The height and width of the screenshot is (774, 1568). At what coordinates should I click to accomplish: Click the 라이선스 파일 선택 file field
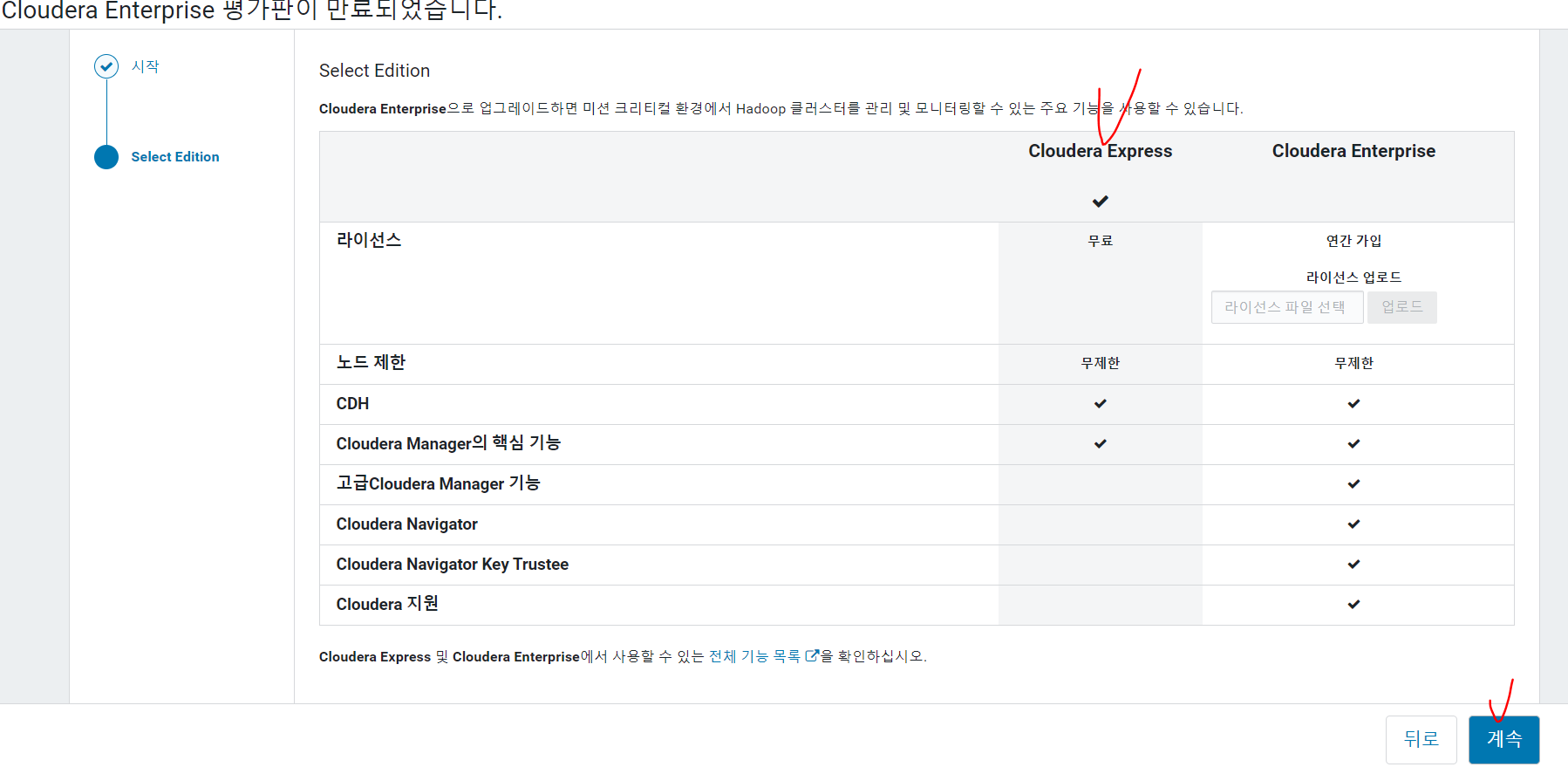[x=1286, y=307]
